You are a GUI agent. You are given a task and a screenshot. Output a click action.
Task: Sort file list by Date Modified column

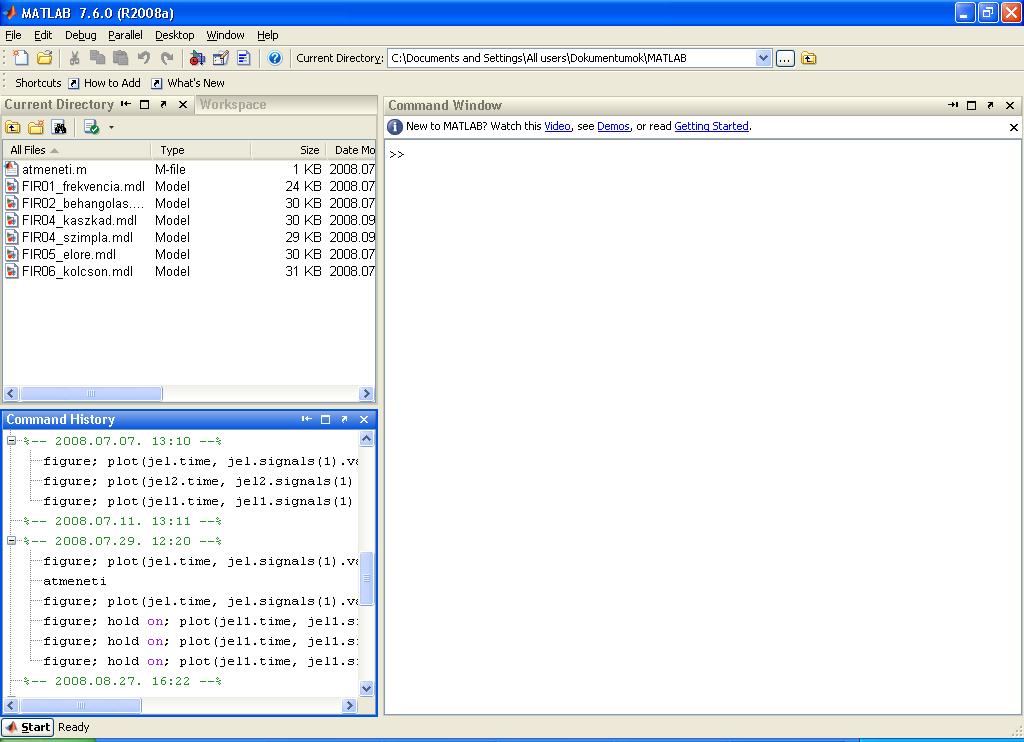[351, 150]
